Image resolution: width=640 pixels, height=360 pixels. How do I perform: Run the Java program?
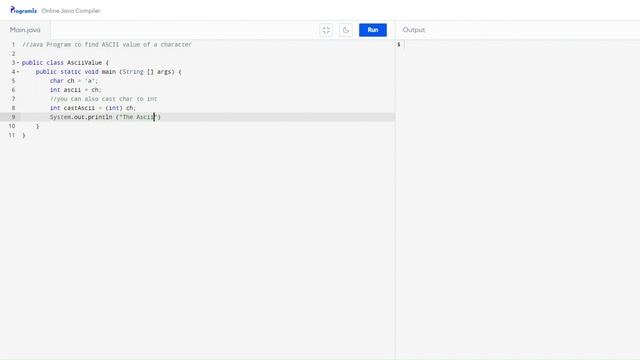(x=373, y=30)
